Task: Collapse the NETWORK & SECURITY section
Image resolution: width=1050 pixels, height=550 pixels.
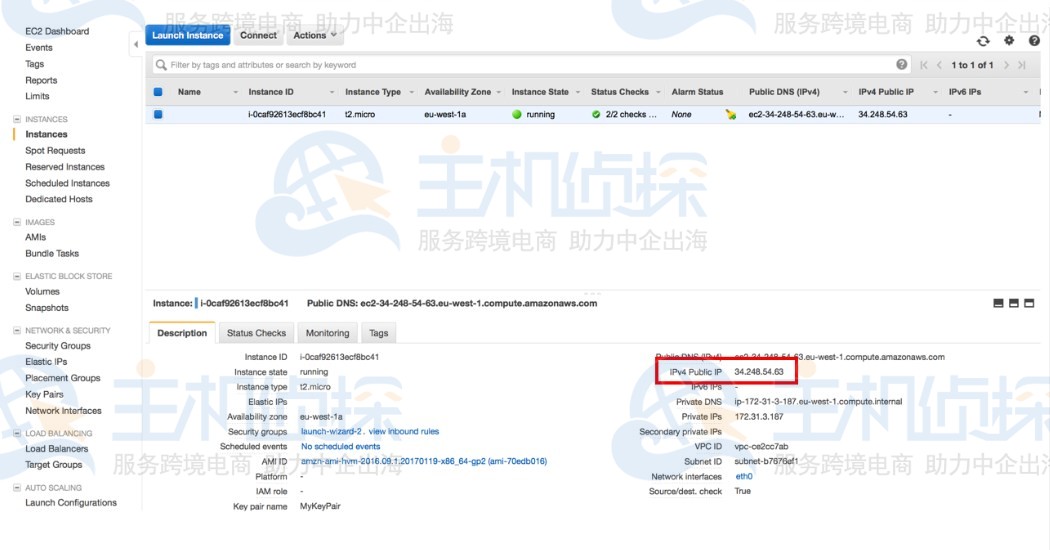Action: point(17,330)
